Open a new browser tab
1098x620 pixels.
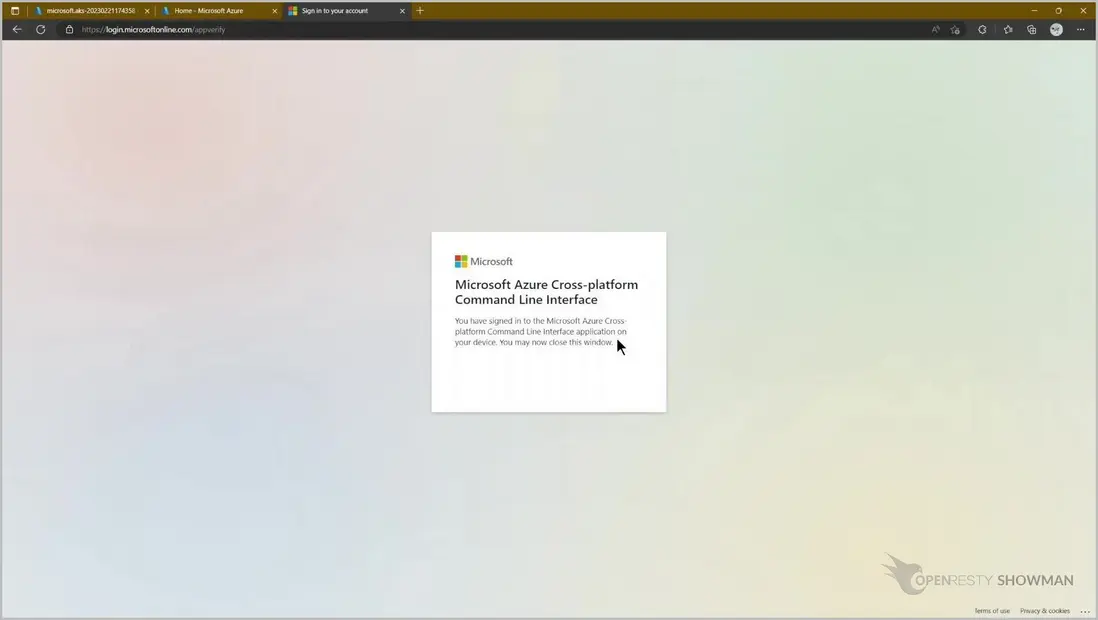pyautogui.click(x=420, y=11)
